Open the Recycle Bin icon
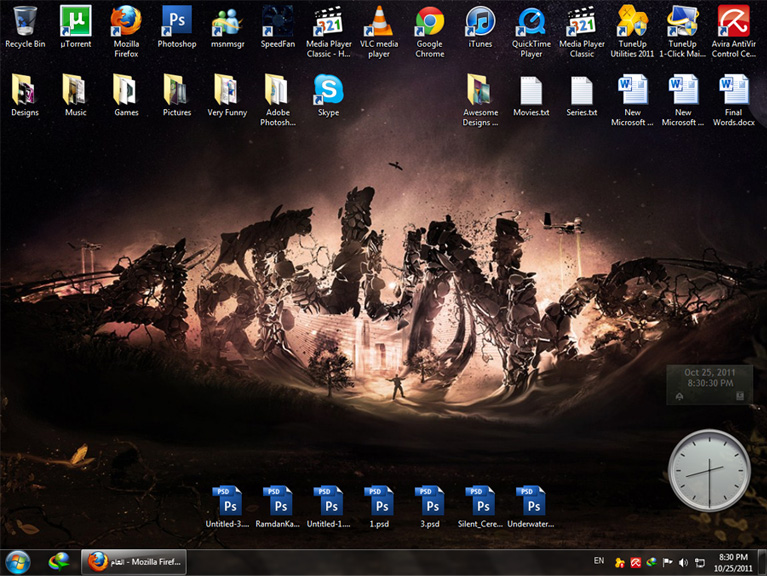This screenshot has width=767, height=576. 25,27
